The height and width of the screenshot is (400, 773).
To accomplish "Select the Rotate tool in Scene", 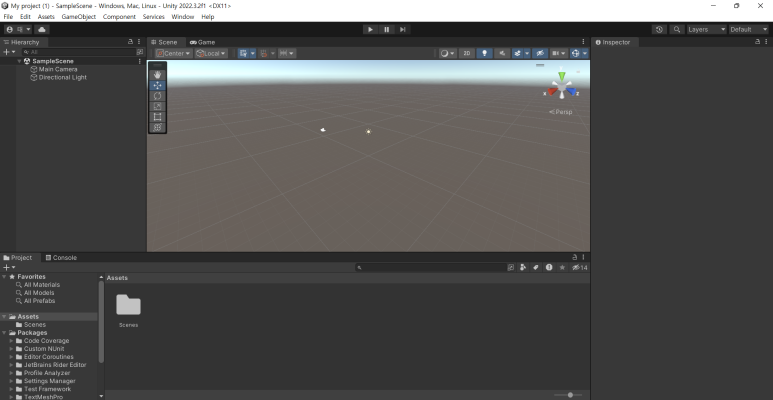I will point(157,96).
